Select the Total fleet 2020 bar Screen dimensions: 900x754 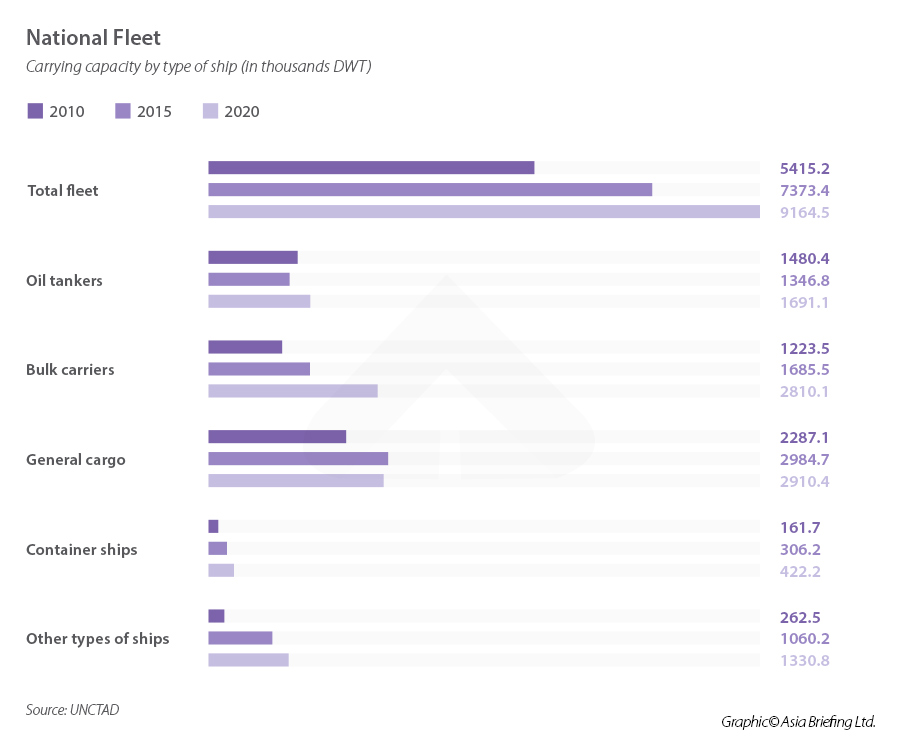click(483, 212)
